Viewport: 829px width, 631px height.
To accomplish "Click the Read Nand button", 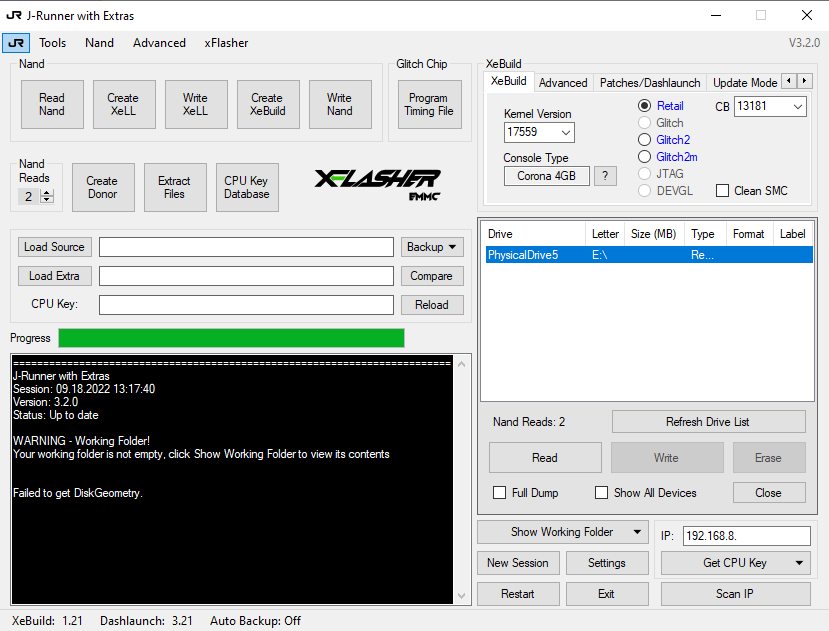I will (52, 104).
